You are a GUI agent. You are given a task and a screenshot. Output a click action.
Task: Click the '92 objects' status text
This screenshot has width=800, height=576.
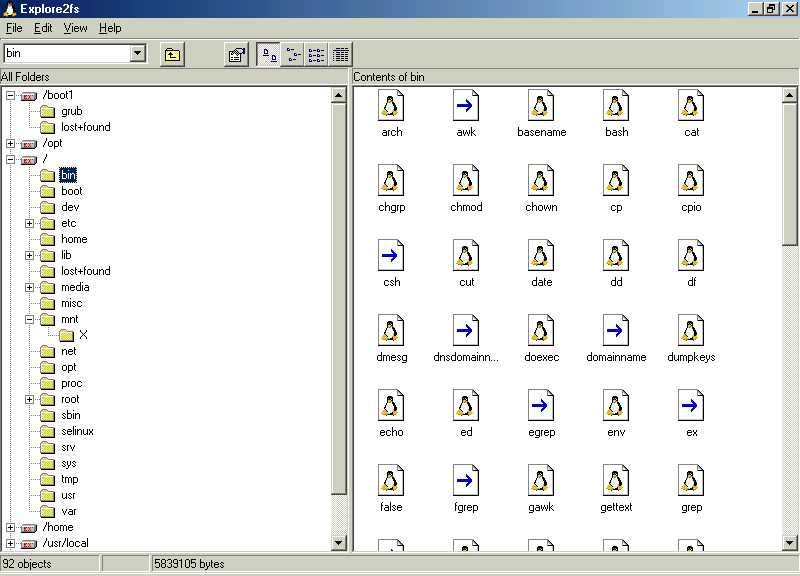click(27, 564)
